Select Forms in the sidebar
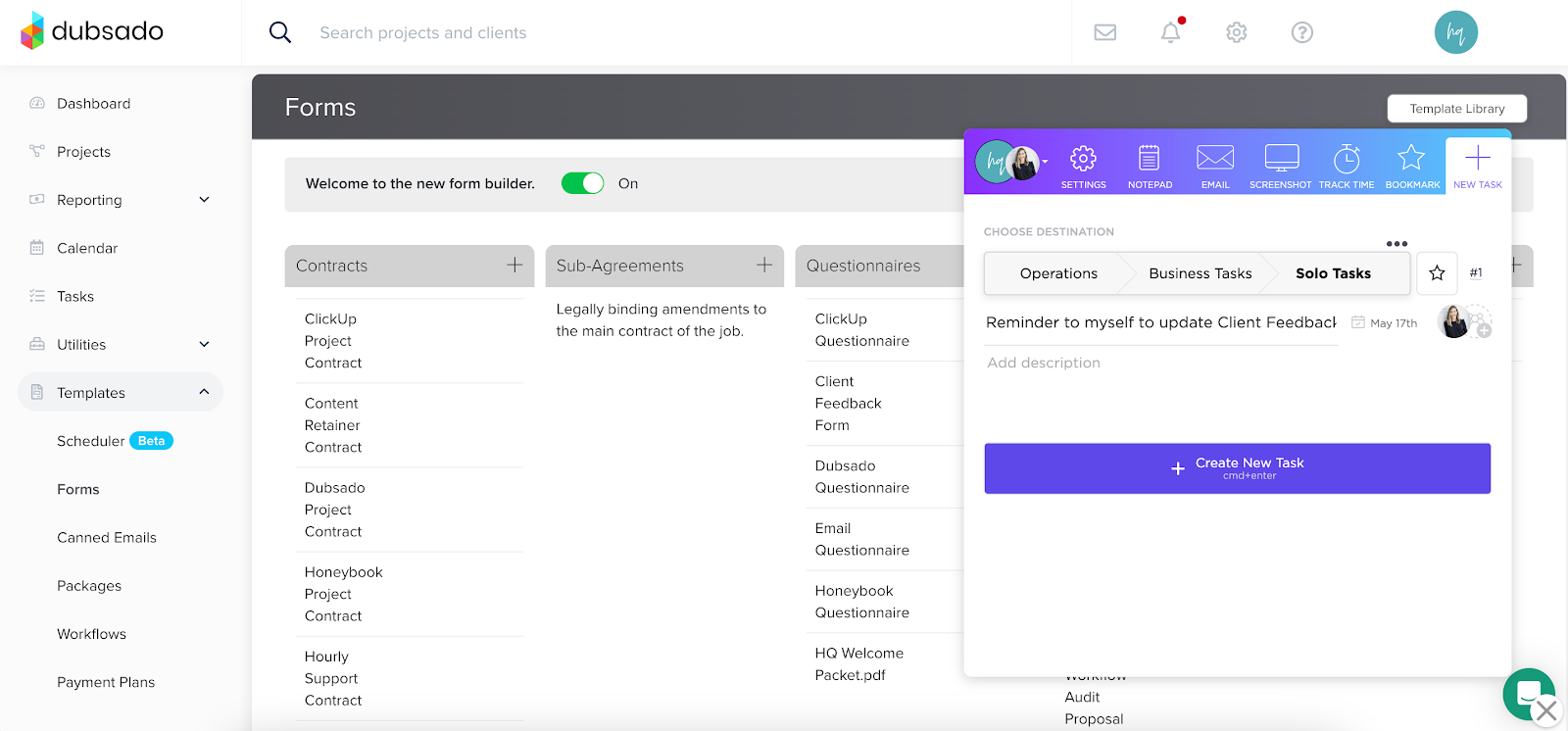 click(78, 489)
